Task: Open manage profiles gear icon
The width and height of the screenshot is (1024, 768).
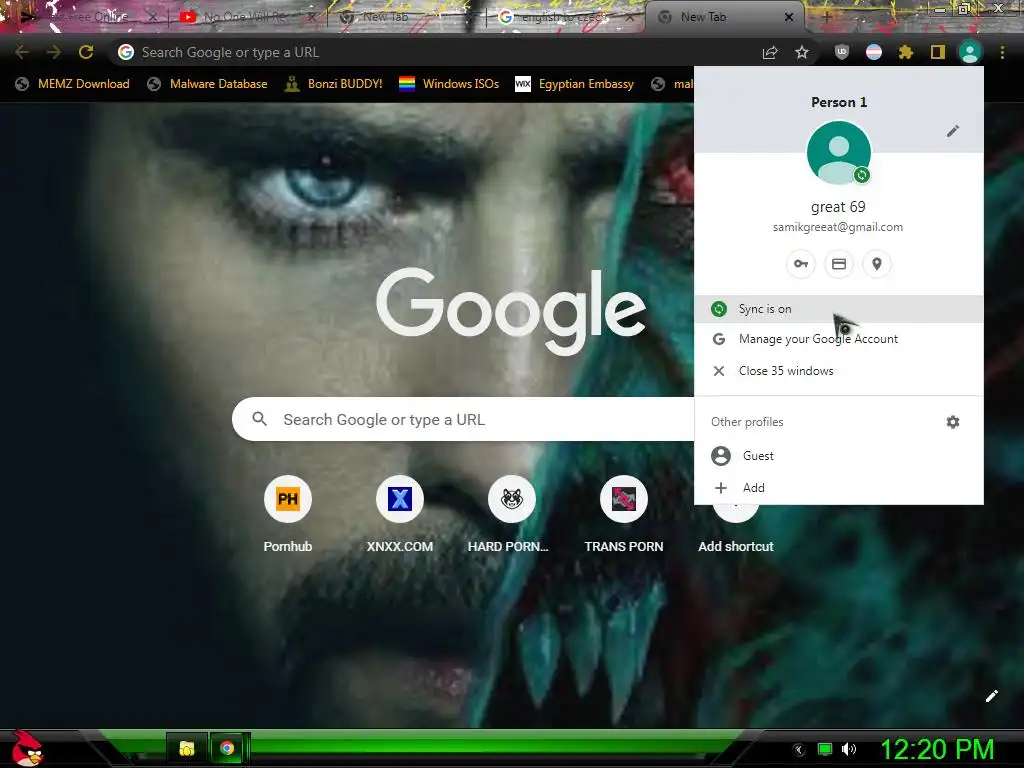Action: coord(953,422)
